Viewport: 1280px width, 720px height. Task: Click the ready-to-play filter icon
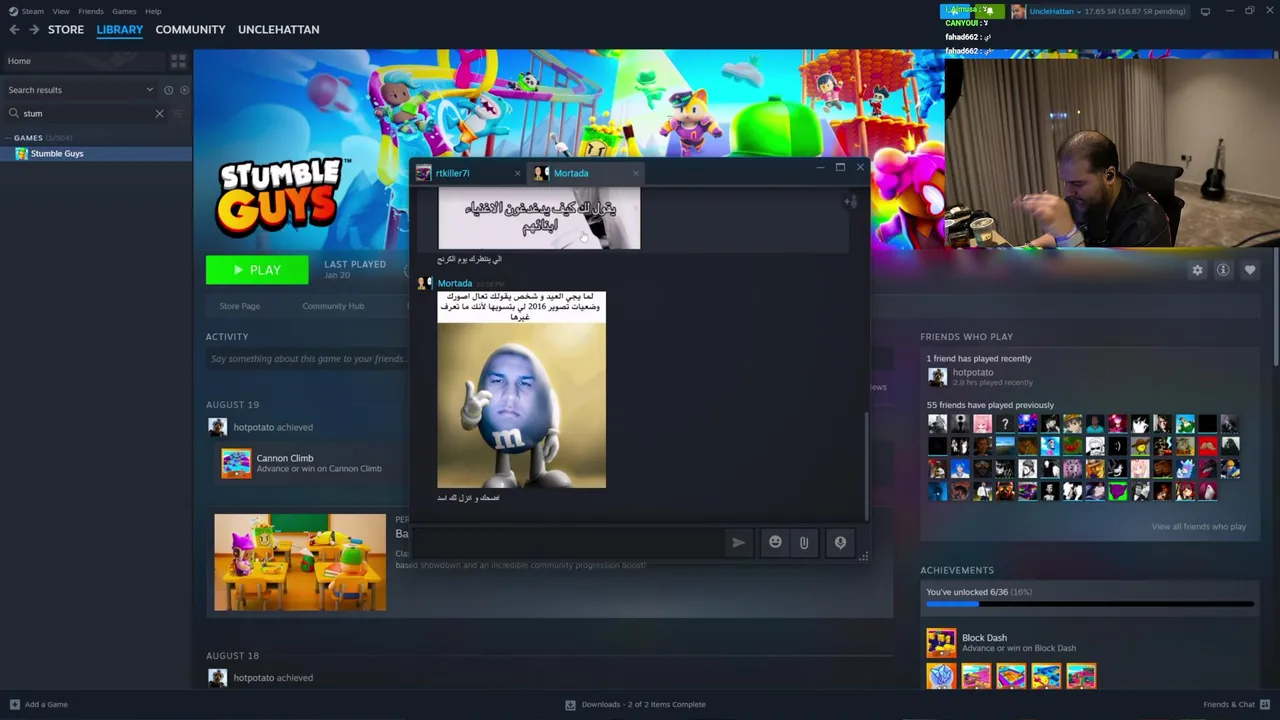click(x=184, y=90)
